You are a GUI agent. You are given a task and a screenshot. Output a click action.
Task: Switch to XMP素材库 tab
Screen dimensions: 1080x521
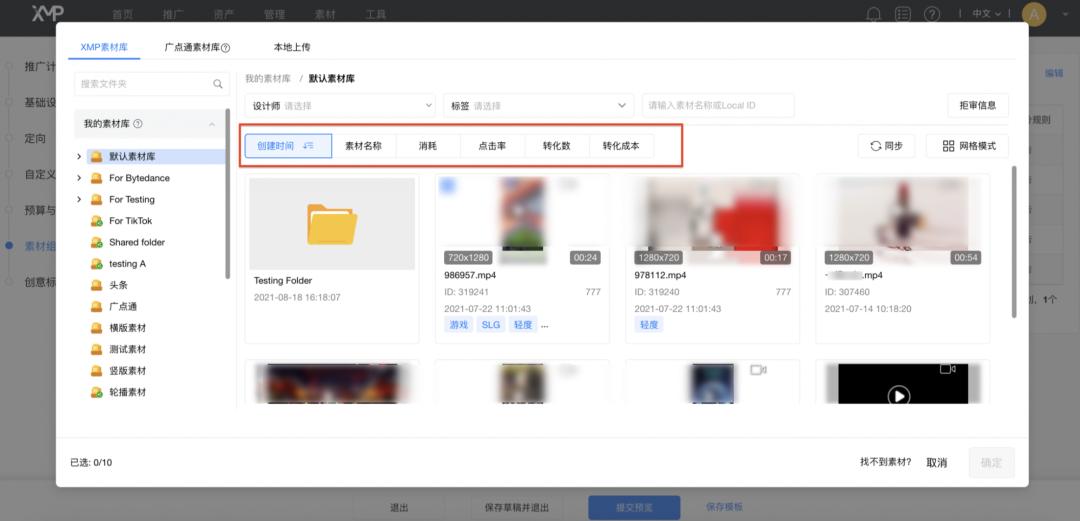(104, 48)
